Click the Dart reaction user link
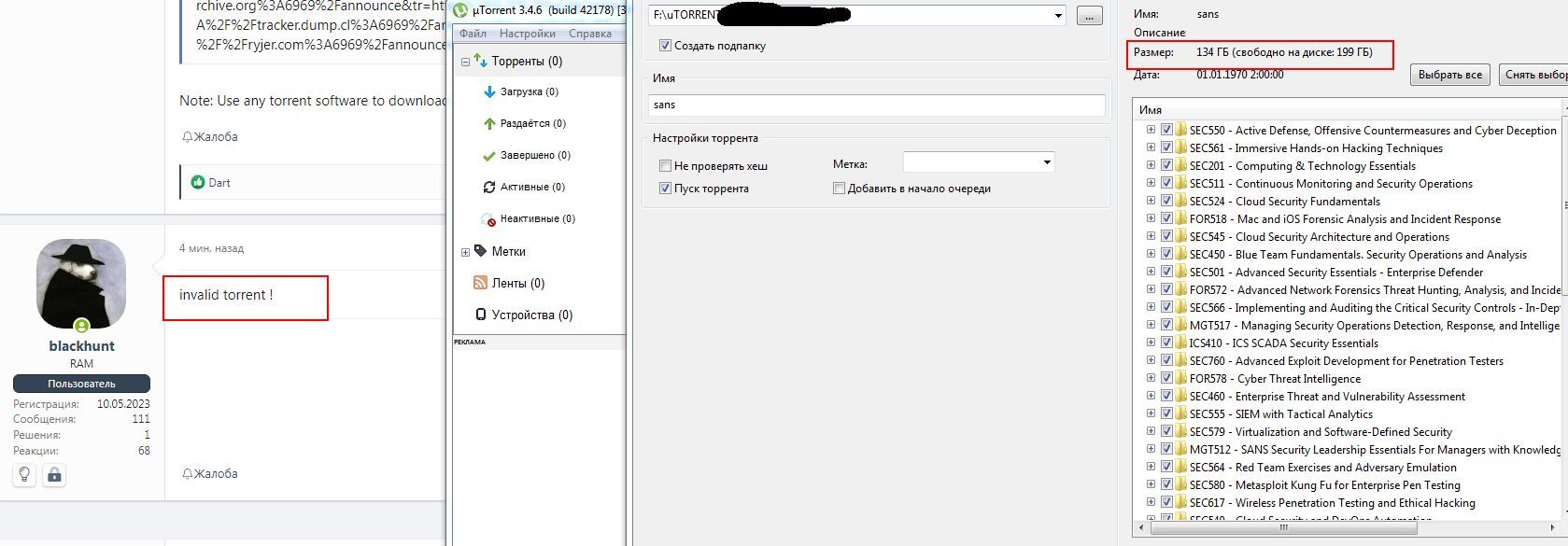This screenshot has width=1568, height=546. coord(219,183)
